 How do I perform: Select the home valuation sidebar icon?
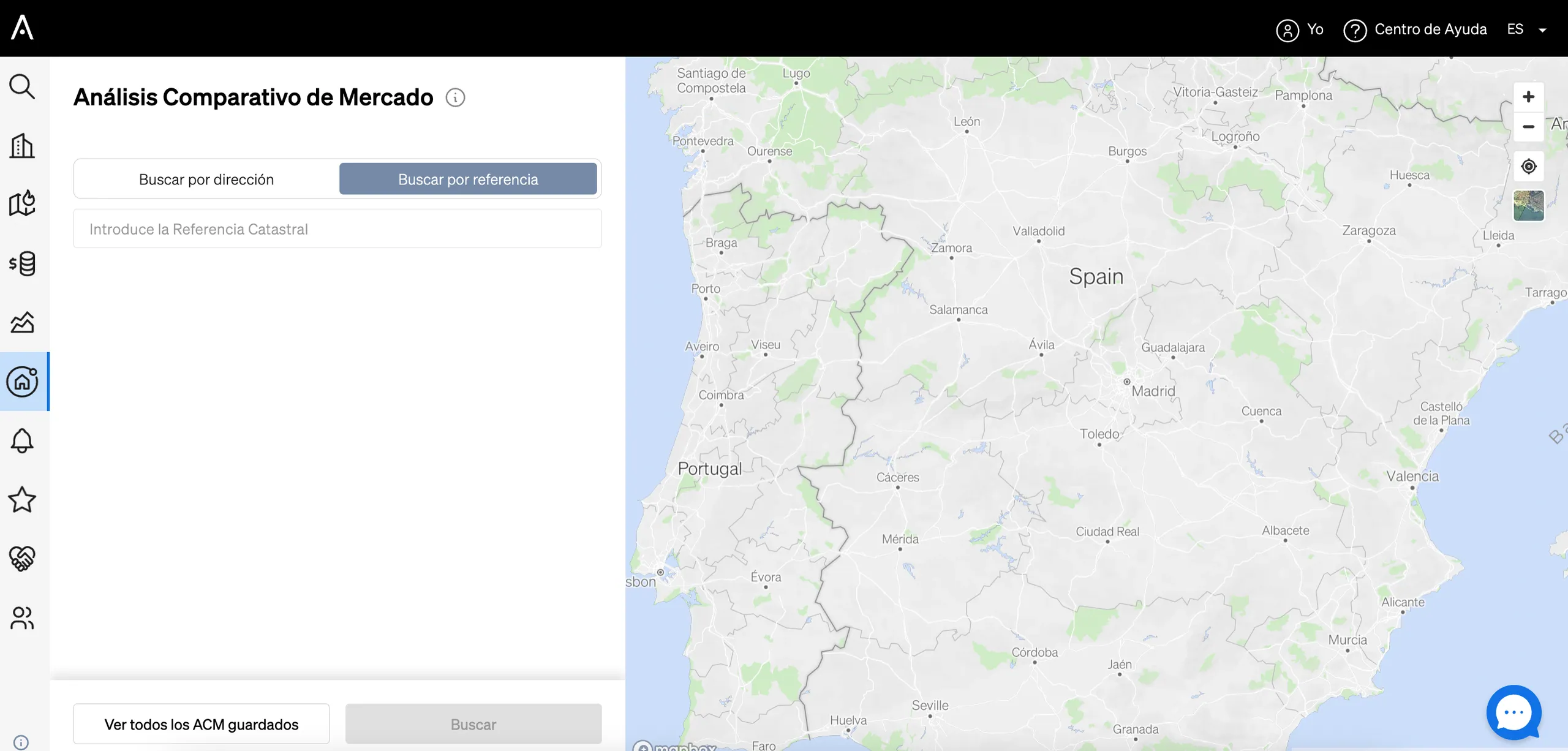point(22,381)
